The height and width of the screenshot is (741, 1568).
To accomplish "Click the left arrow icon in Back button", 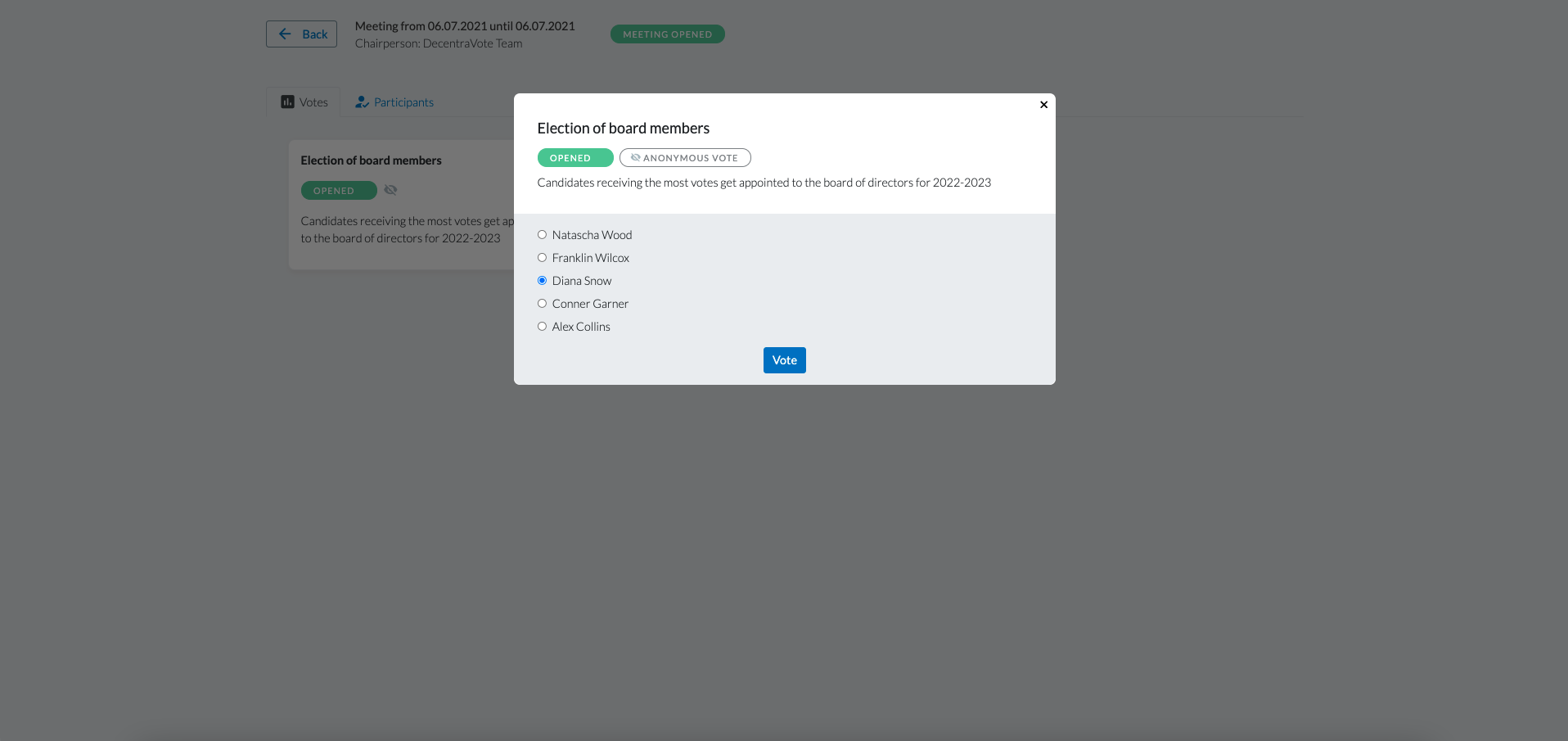I will 285,34.
